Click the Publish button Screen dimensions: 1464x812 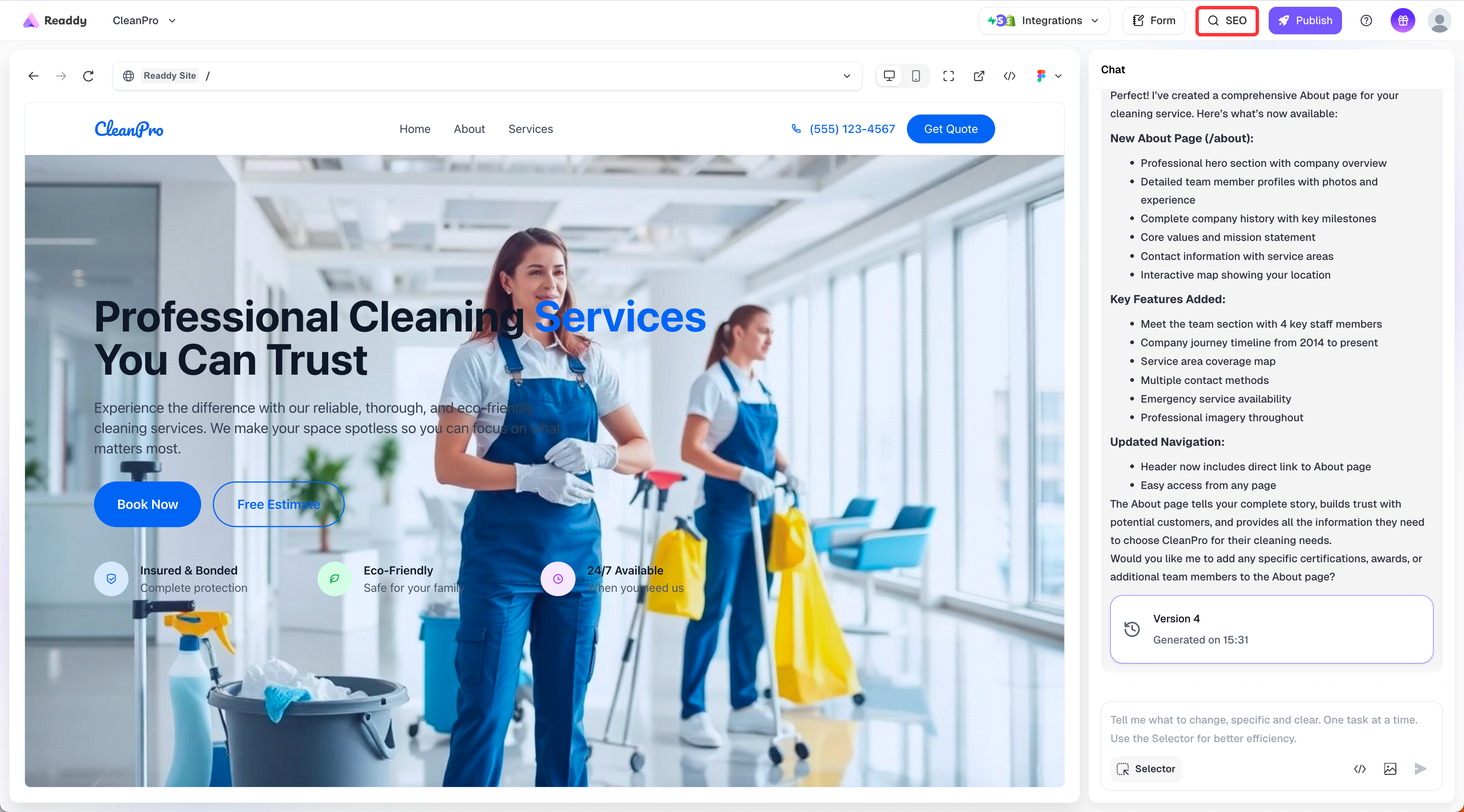pos(1305,20)
